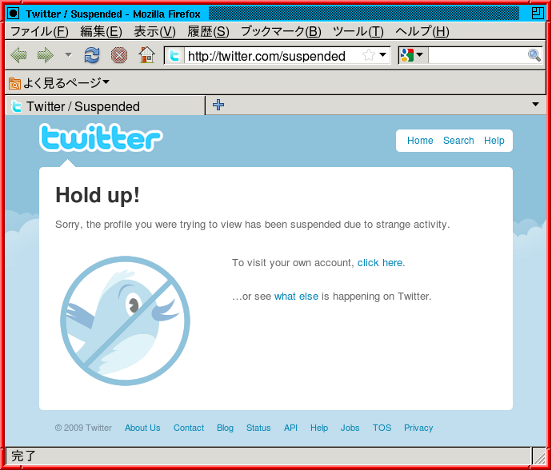Click the green back arrow button
The width and height of the screenshot is (551, 470).
(19, 56)
